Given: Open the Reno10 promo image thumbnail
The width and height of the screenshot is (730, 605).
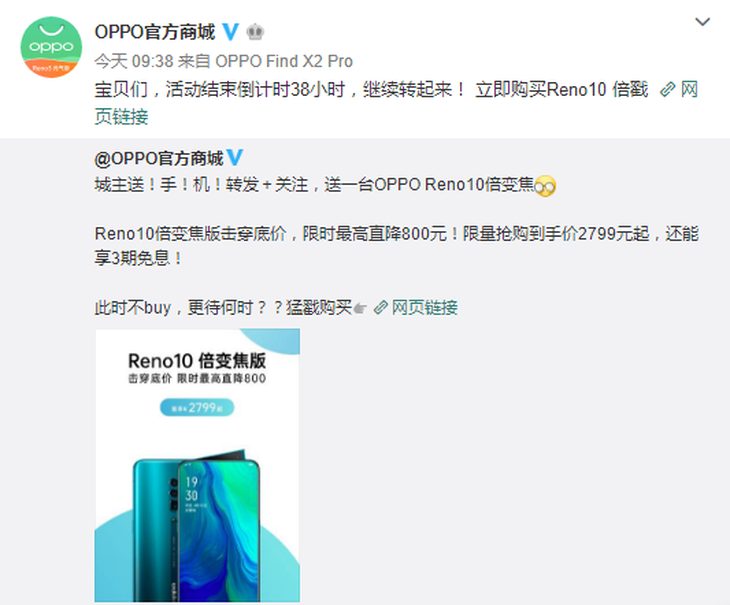Looking at the screenshot, I should pyautogui.click(x=197, y=465).
